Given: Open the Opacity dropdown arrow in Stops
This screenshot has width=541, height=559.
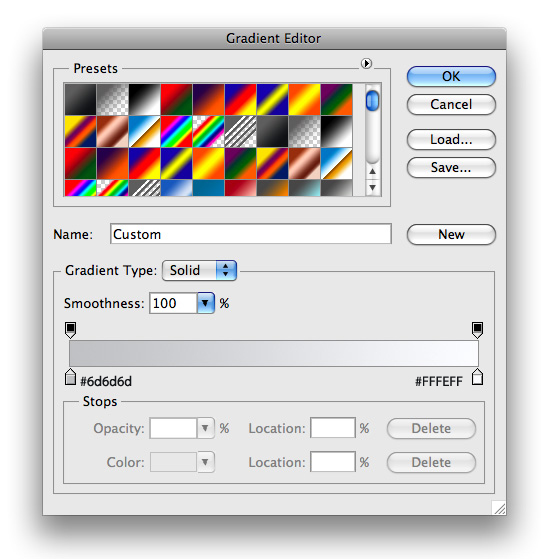Looking at the screenshot, I should (206, 428).
